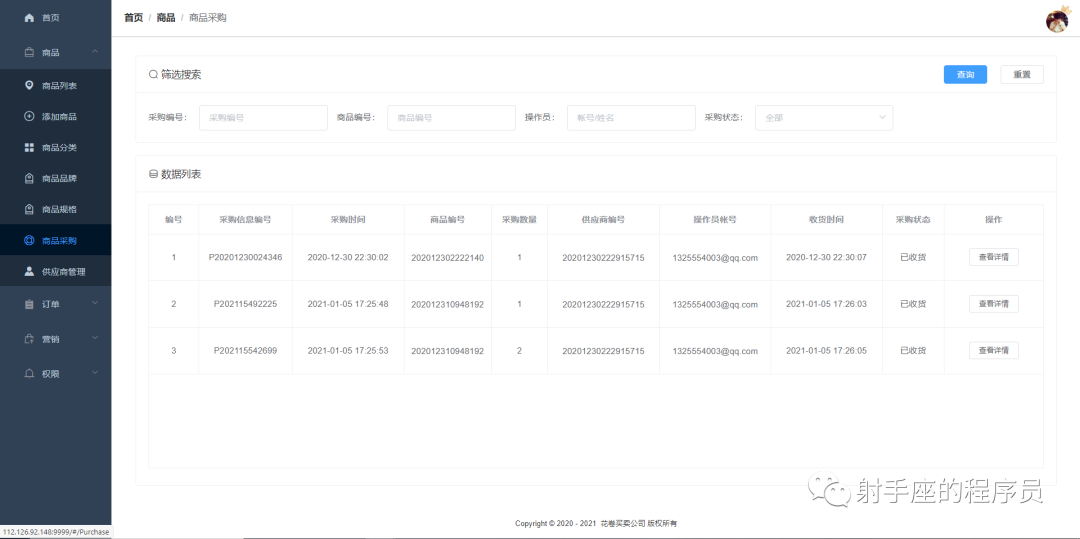The width and height of the screenshot is (1080, 539).
Task: Open 添加商品 menu item
Action: 56,116
